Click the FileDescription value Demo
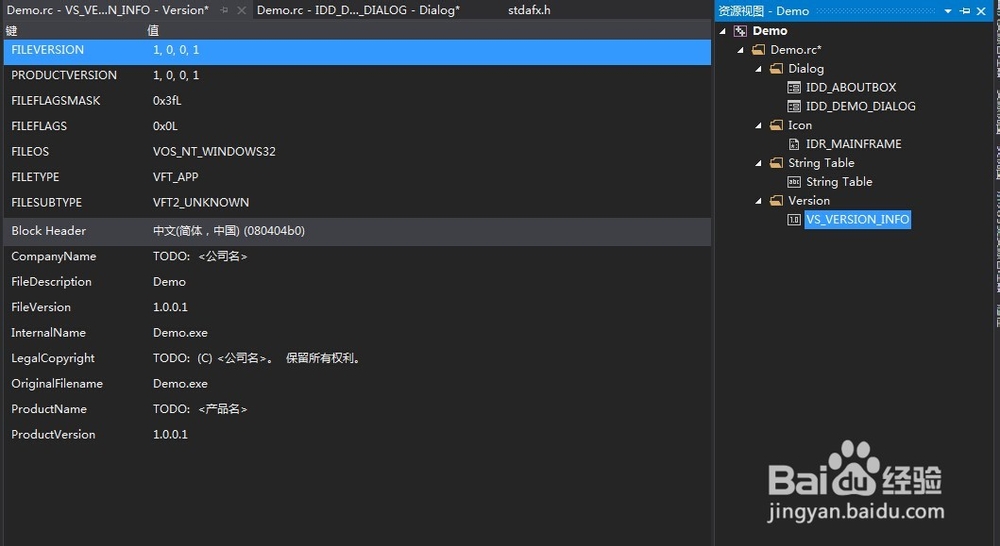Screen dimensions: 1000x546 click(169, 282)
